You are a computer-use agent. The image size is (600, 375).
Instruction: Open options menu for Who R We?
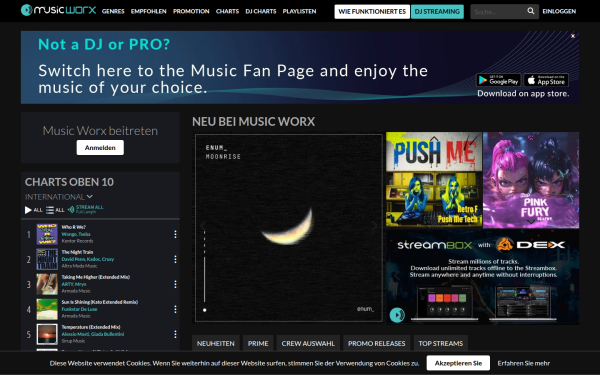tap(175, 234)
